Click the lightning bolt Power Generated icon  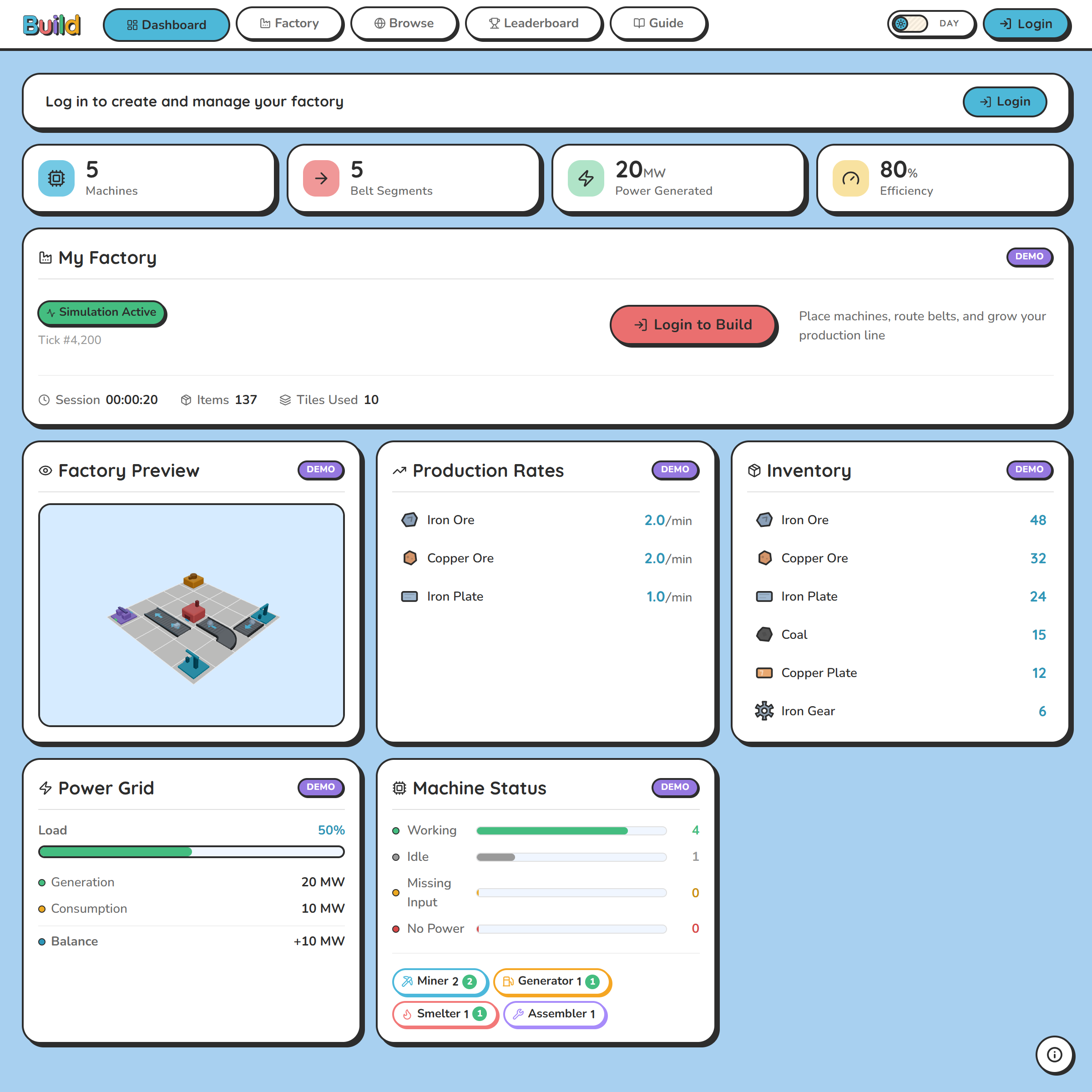click(x=586, y=178)
